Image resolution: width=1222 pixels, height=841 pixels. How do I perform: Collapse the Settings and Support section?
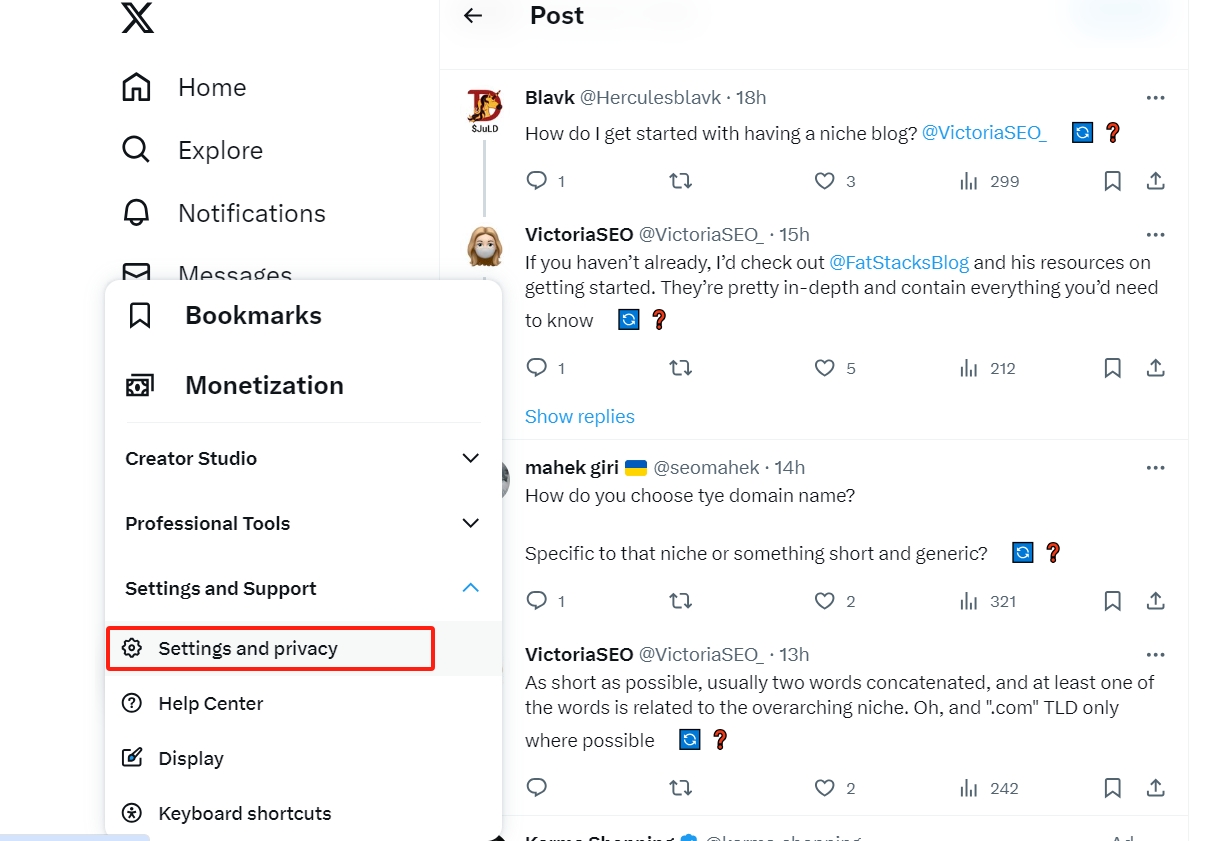point(470,588)
